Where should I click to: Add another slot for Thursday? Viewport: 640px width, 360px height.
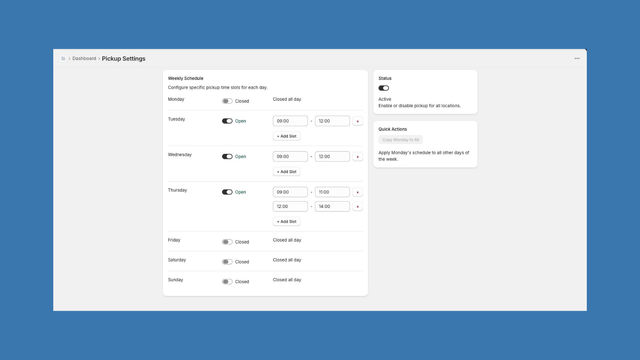287,221
